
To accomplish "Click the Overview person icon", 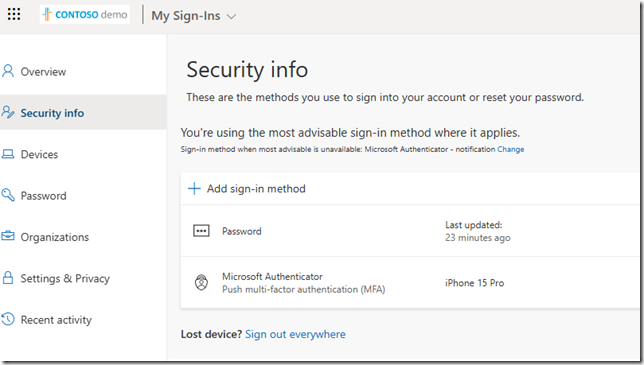I will click(8, 71).
